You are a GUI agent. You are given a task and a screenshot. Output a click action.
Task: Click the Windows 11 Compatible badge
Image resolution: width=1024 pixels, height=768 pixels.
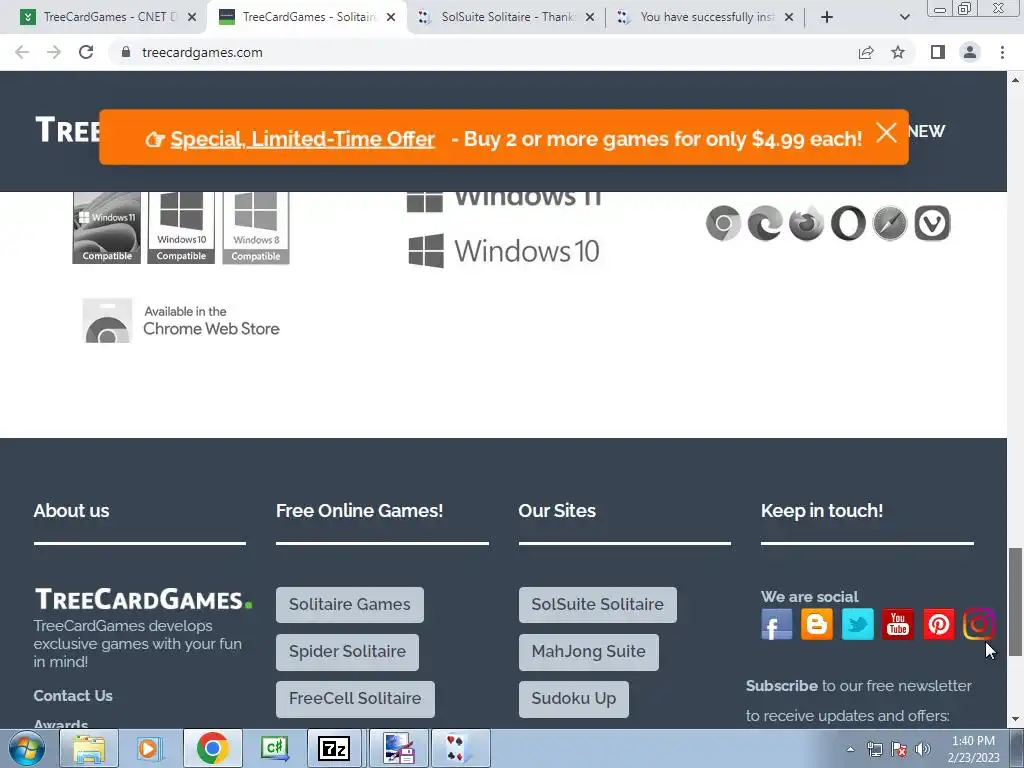106,227
